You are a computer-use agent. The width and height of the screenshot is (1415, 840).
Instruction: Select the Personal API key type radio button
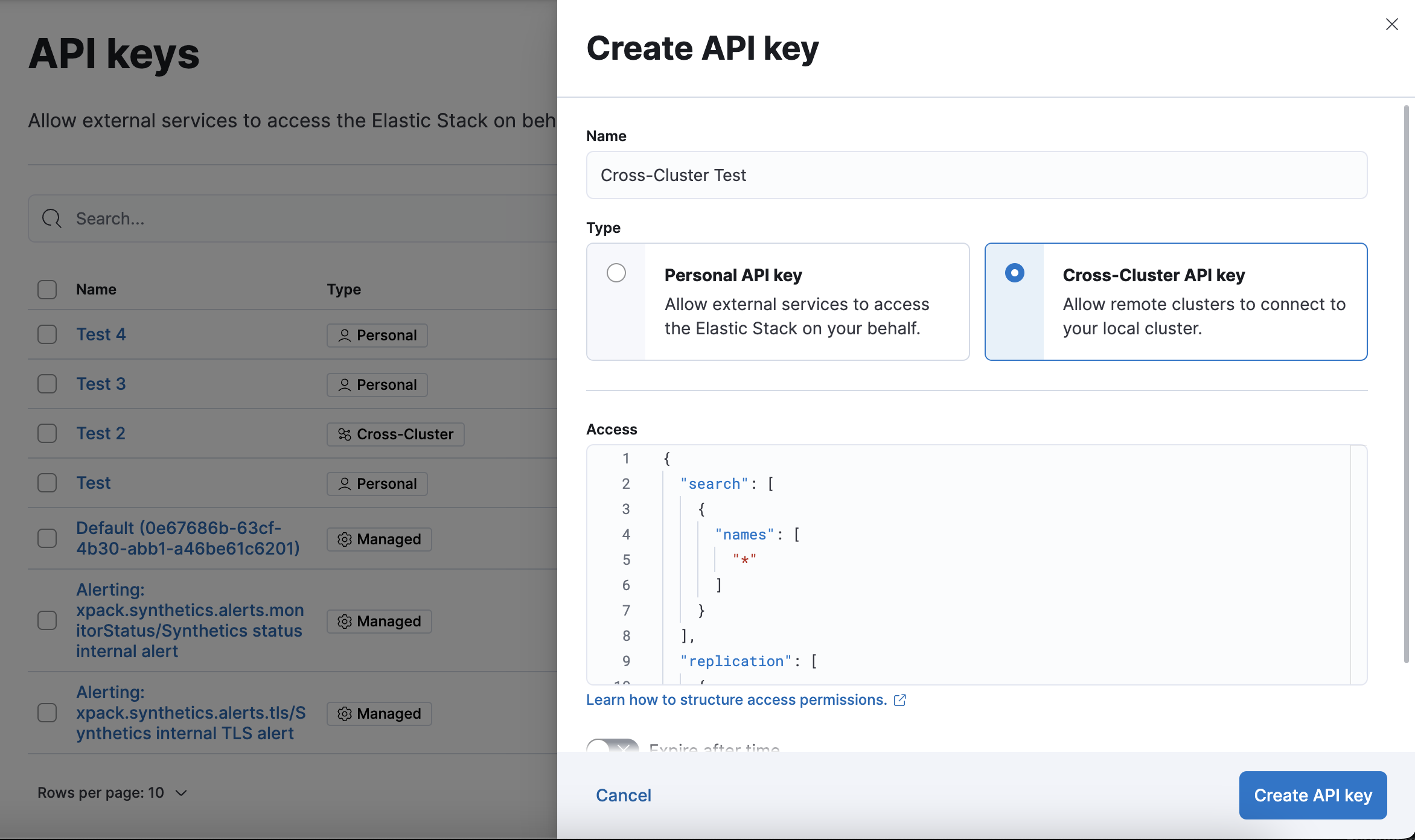616,273
